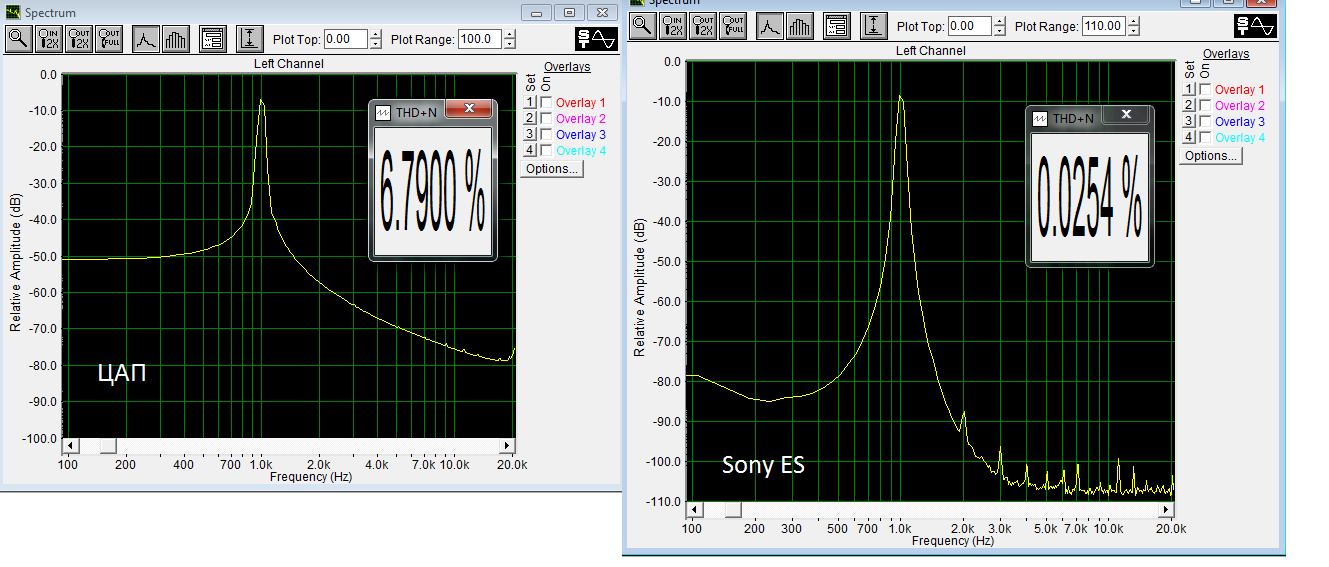
Task: Click Set 3 overlay button in right window
Action: pos(1190,122)
